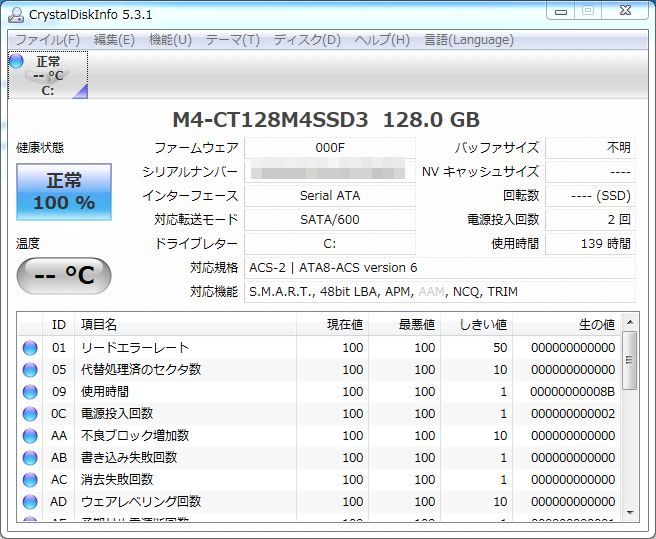Select the ウェアレベリング回数 row
The image size is (656, 539).
(319, 501)
